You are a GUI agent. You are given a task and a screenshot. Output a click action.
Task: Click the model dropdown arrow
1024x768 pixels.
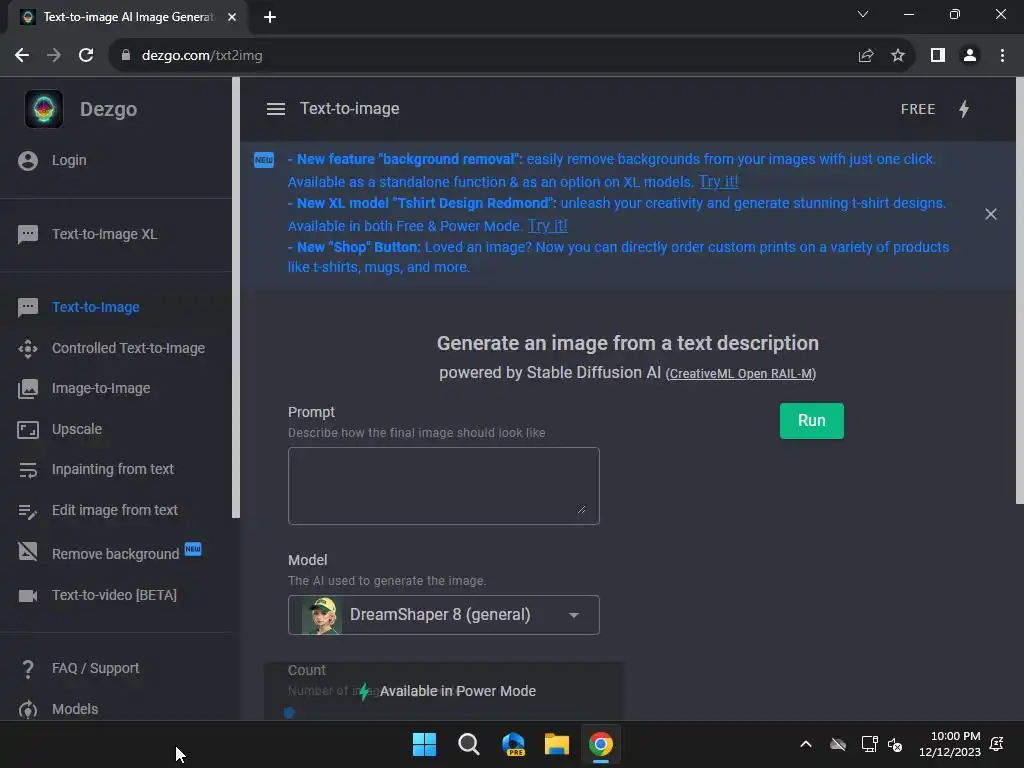pos(574,615)
